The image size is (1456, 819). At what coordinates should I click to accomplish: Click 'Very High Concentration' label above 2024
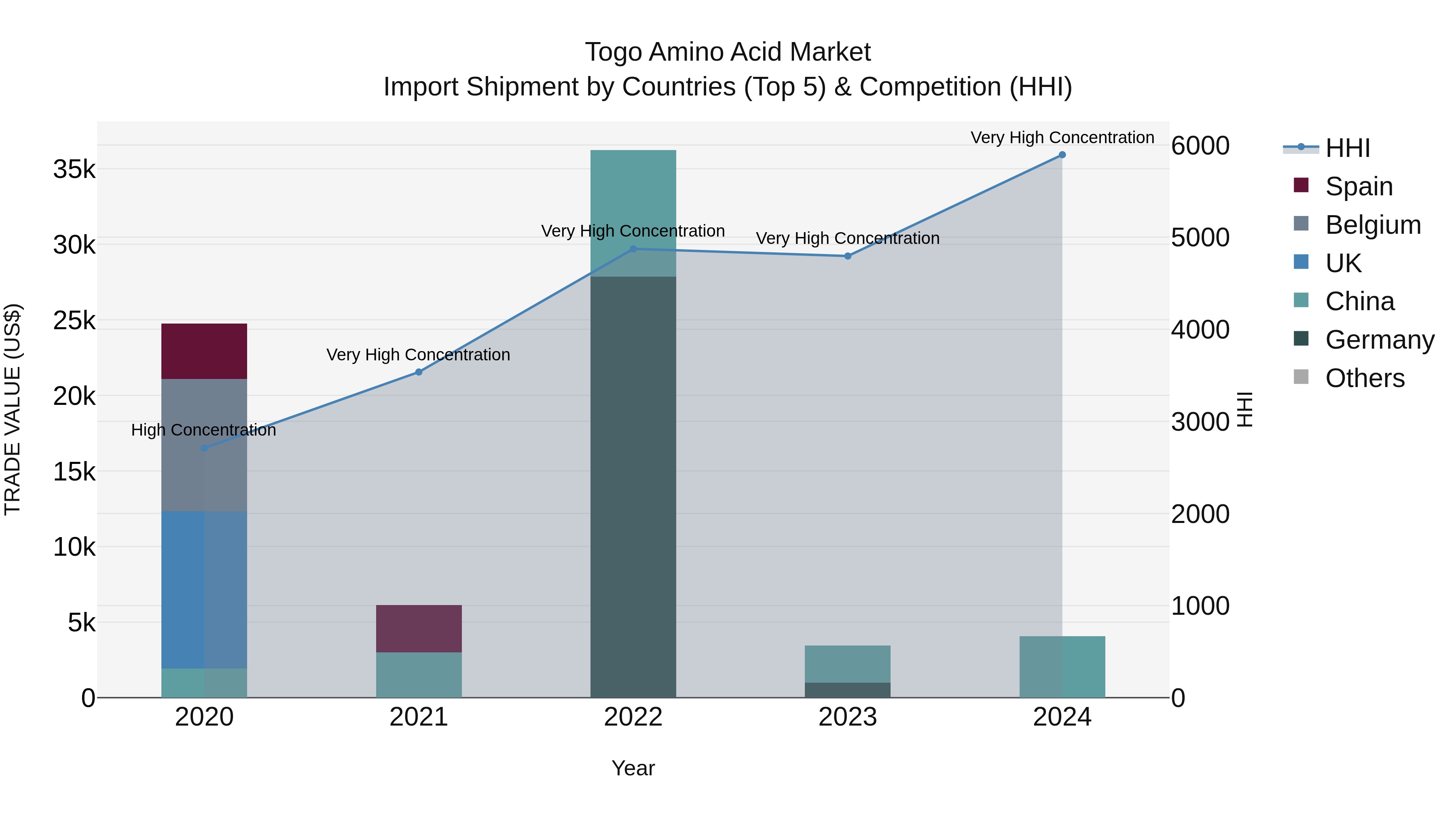[x=1062, y=138]
